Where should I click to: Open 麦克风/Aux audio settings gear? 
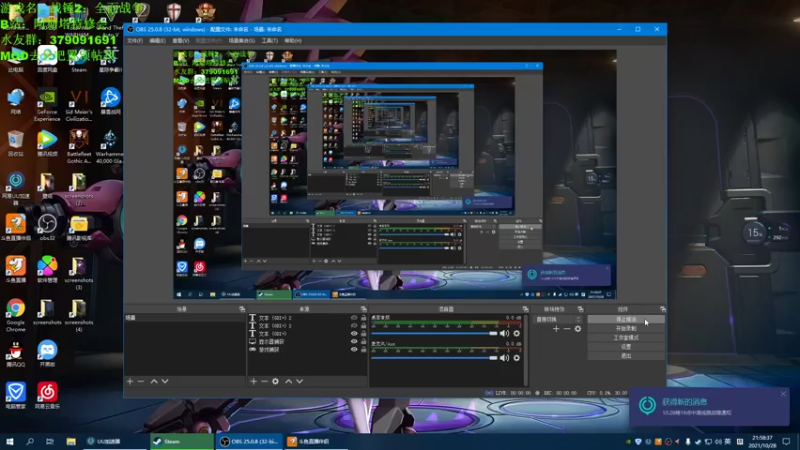click(516, 358)
